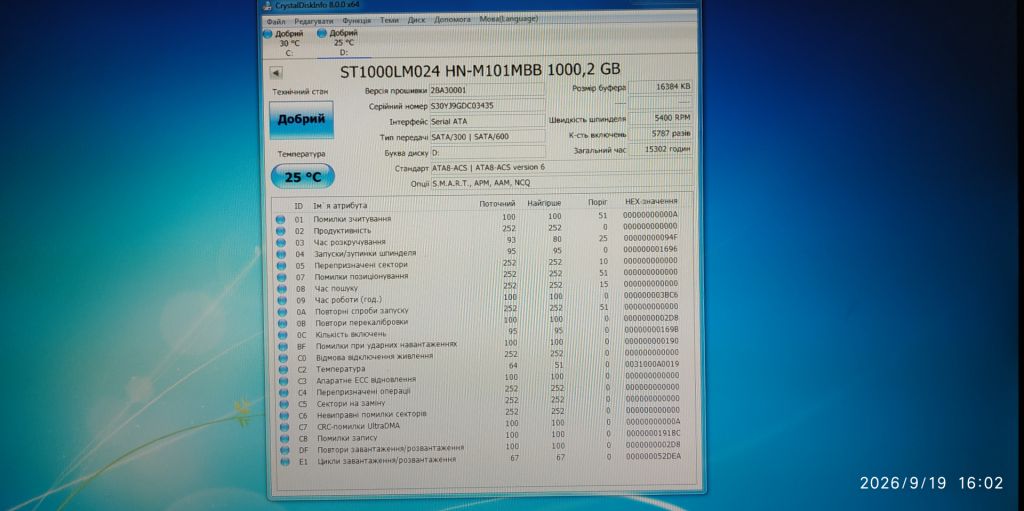
Task: Open the Файл menu
Action: pyautogui.click(x=276, y=20)
